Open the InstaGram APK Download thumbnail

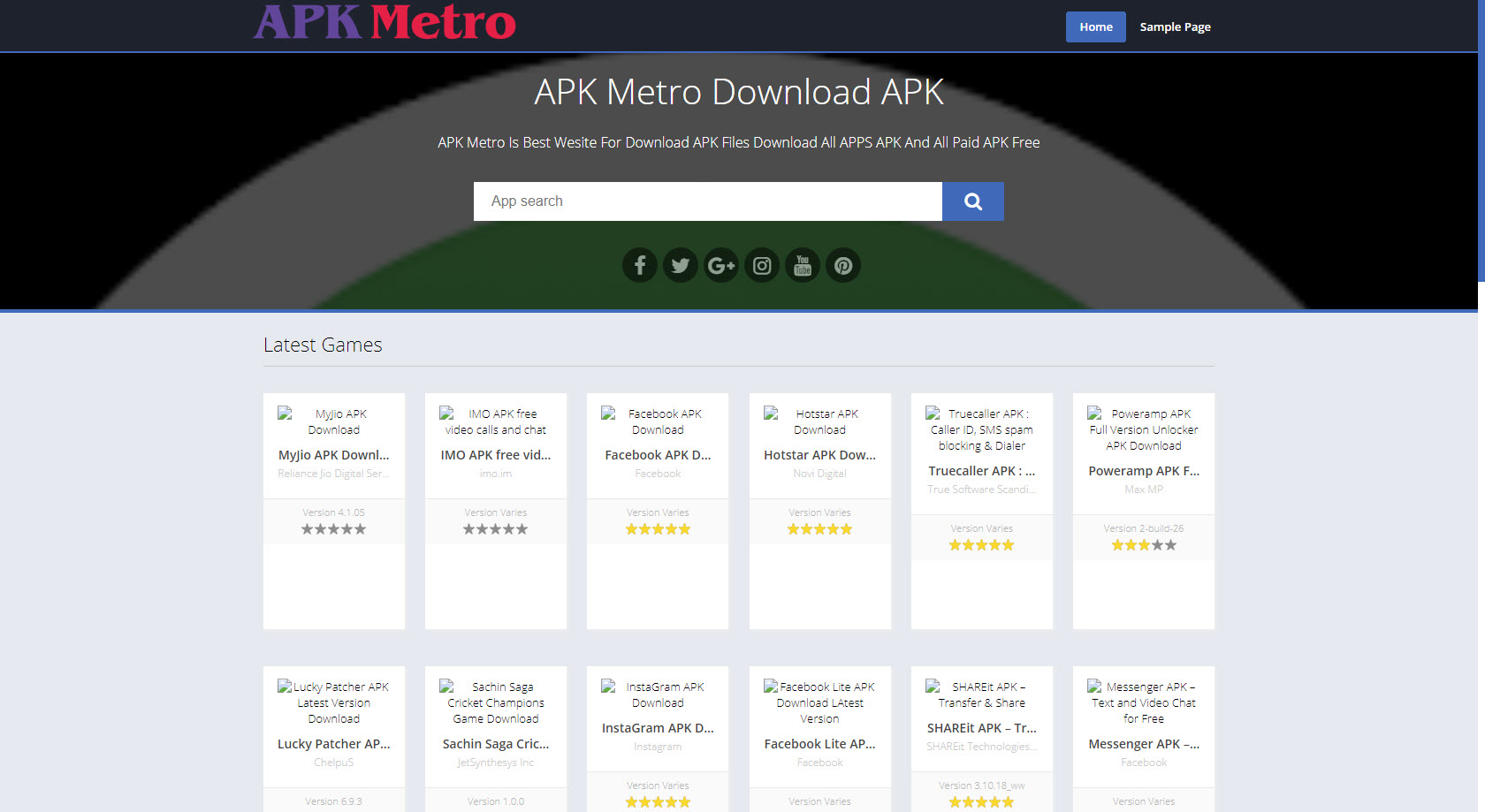pyautogui.click(x=657, y=694)
